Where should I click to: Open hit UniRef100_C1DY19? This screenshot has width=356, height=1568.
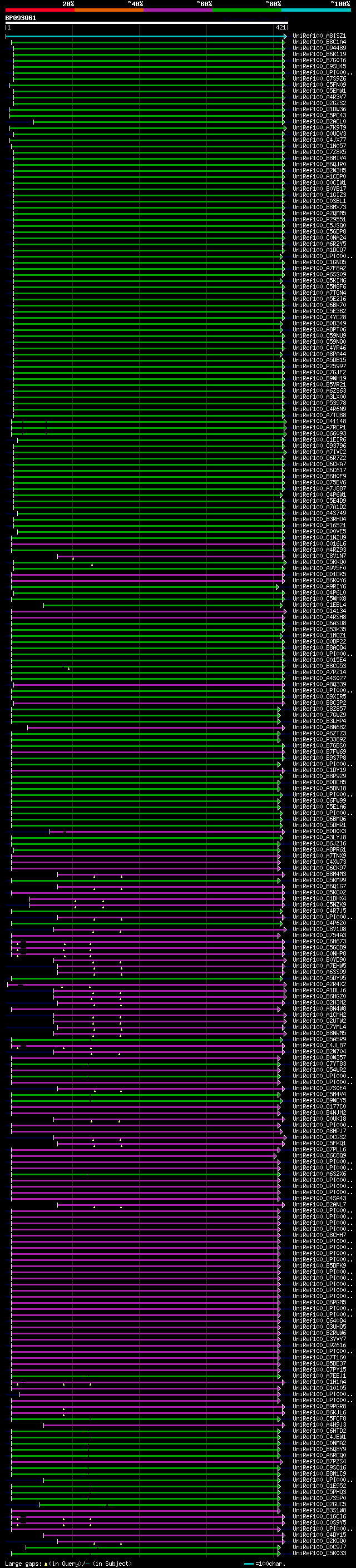coord(319,770)
